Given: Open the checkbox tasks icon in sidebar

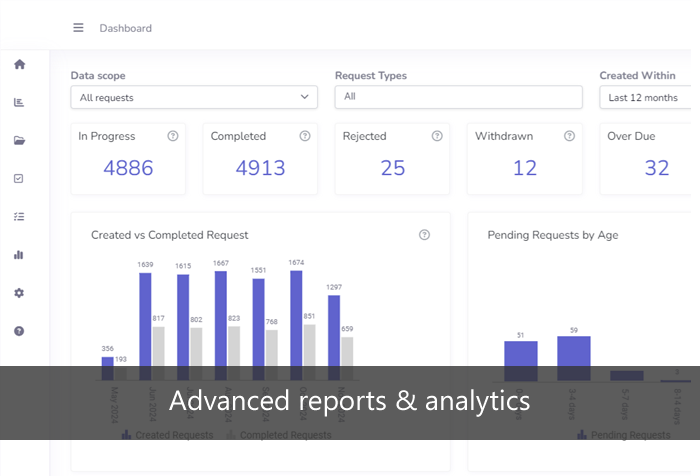Looking at the screenshot, I should [19, 179].
